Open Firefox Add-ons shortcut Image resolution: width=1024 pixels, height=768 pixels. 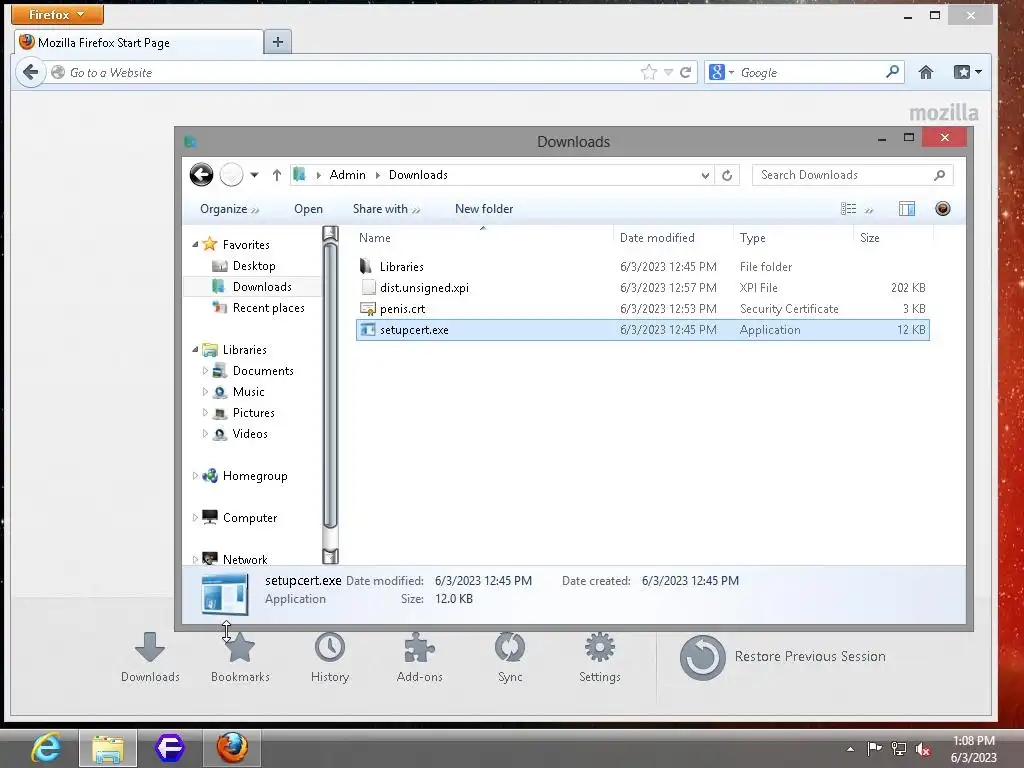[419, 657]
